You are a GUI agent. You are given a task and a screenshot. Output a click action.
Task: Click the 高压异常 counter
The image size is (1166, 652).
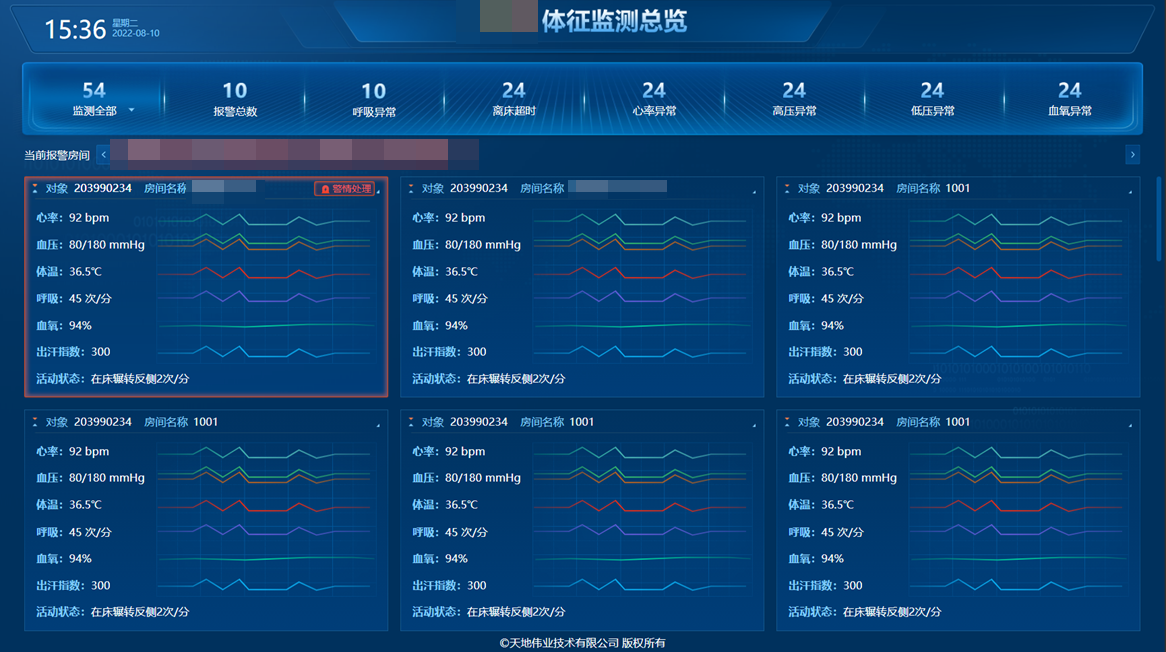pyautogui.click(x=793, y=98)
